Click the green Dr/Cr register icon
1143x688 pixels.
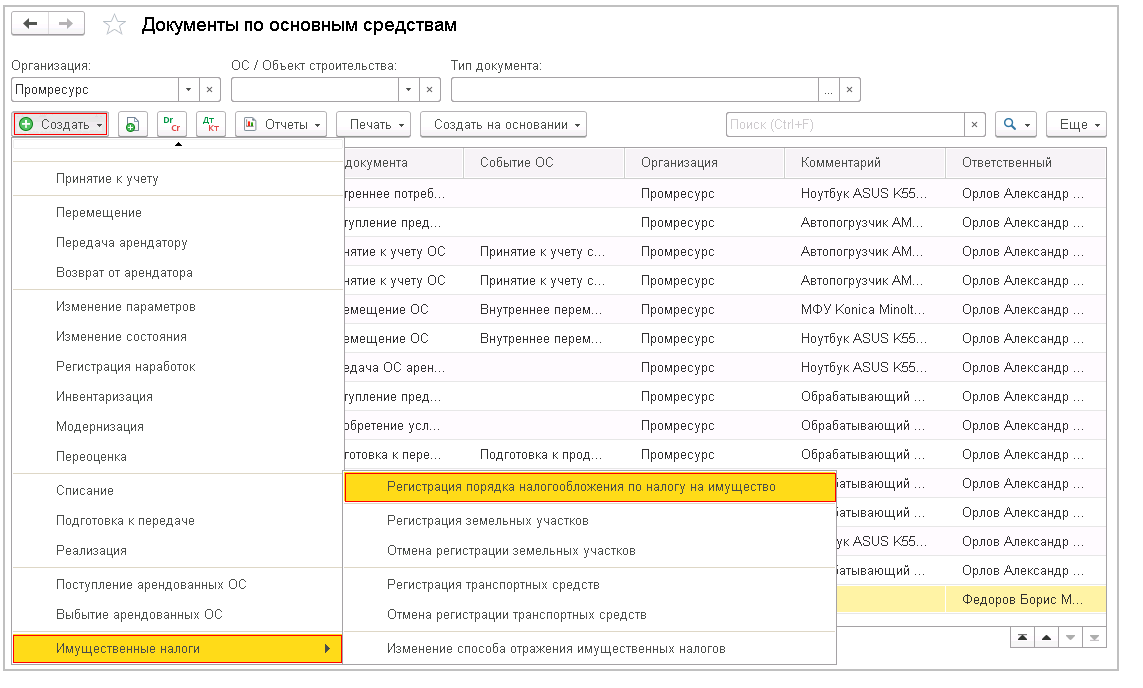click(172, 125)
